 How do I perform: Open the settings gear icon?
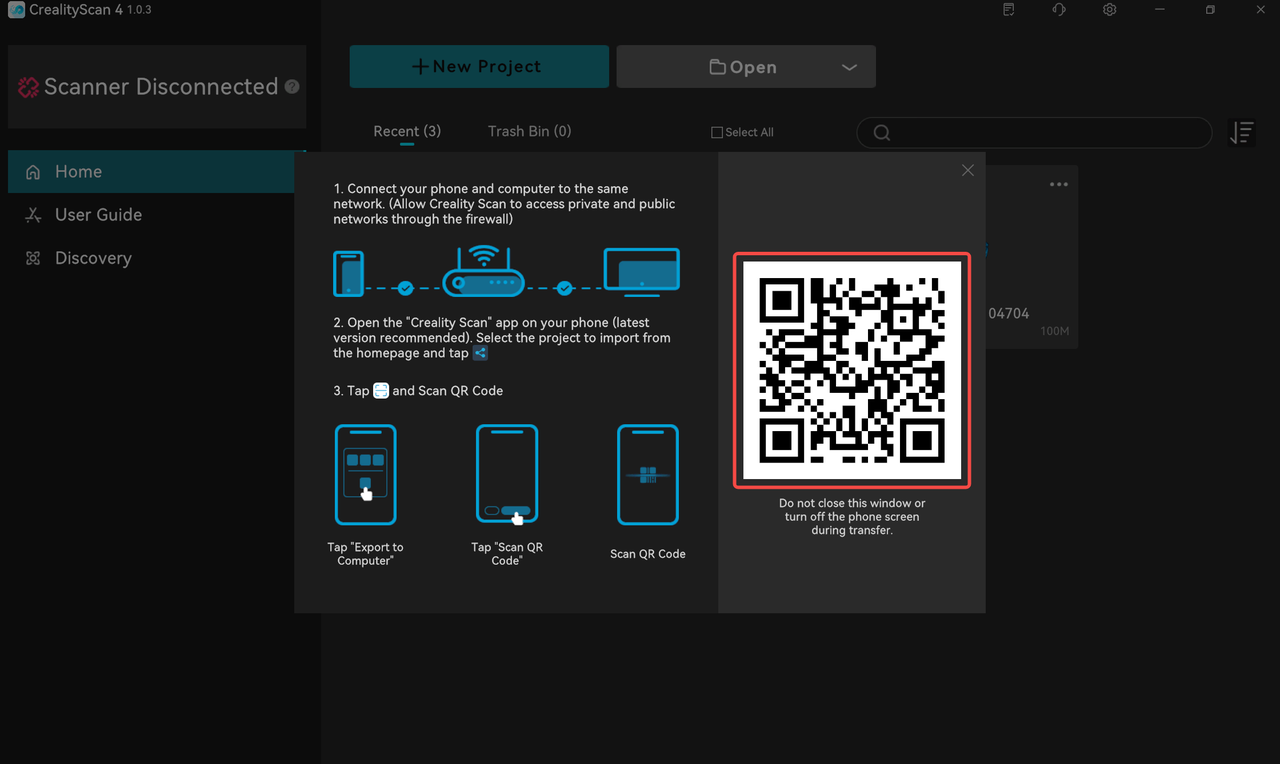tap(1110, 10)
